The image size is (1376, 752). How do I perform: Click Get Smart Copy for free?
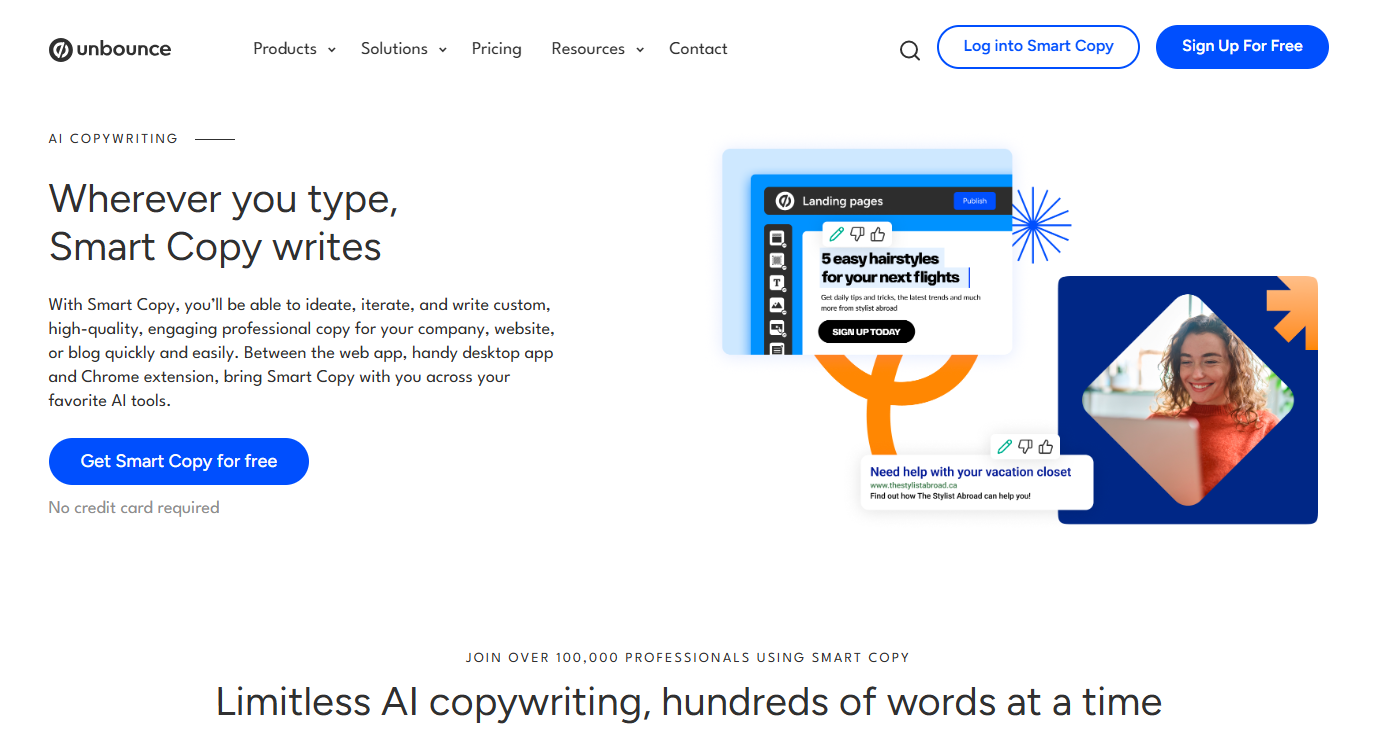pyautogui.click(x=179, y=461)
